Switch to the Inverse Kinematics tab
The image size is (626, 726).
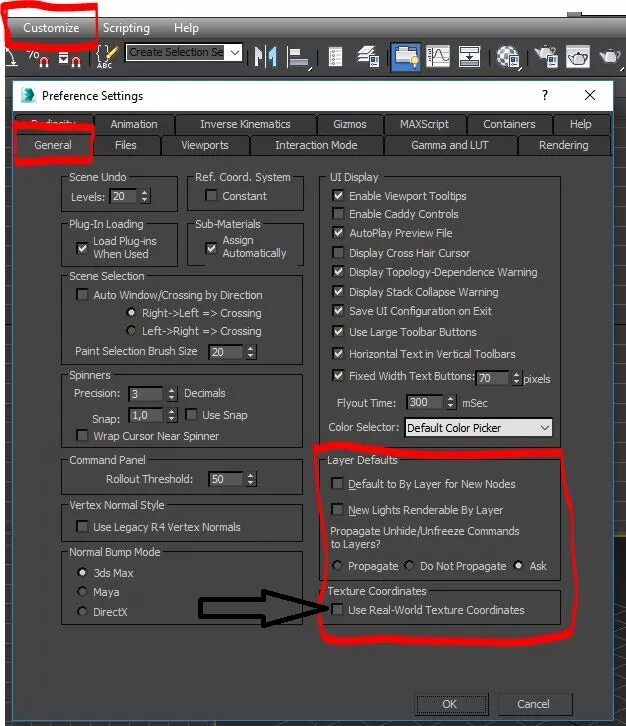click(245, 124)
